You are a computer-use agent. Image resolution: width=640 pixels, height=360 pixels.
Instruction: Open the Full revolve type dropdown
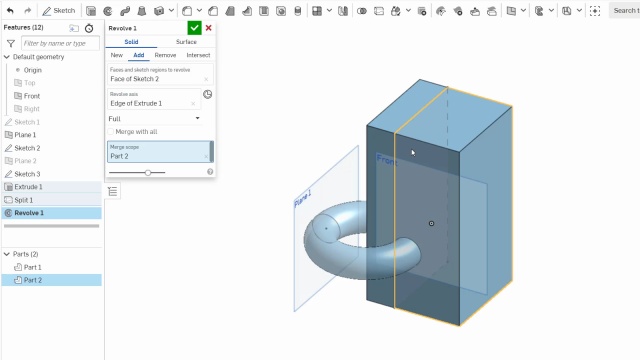tap(154, 119)
